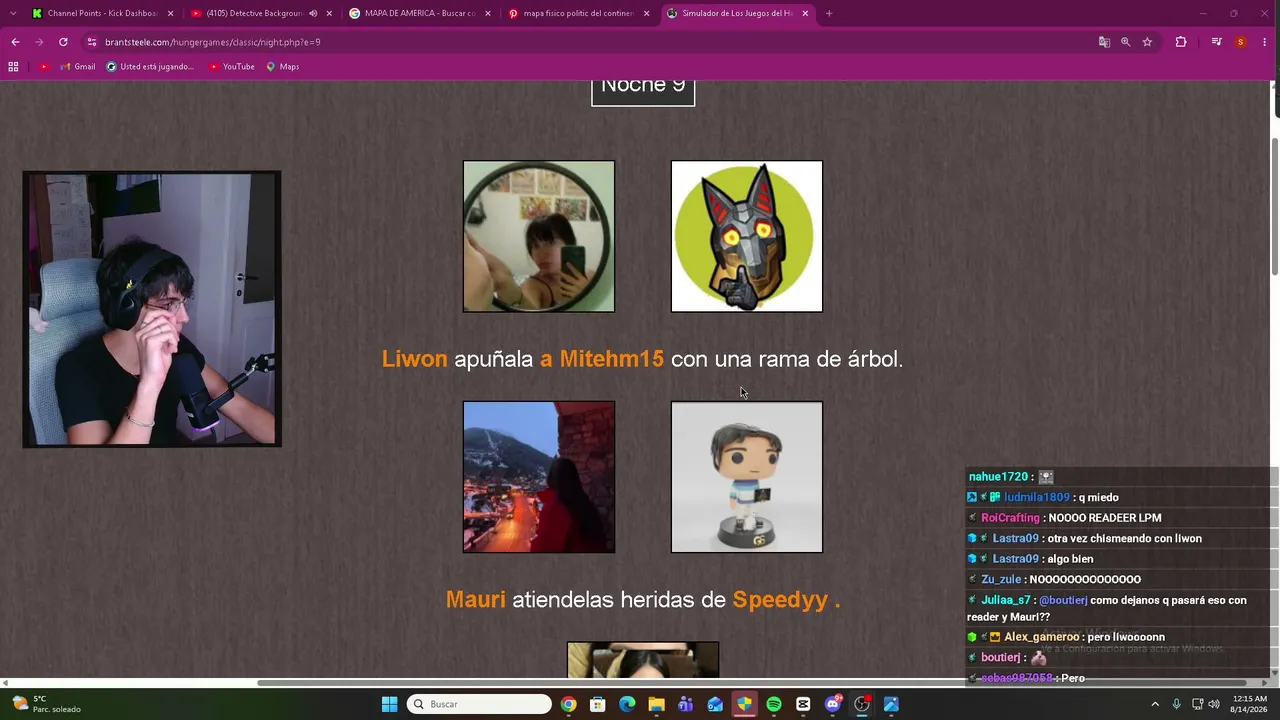This screenshot has height=720, width=1280.
Task: Click the page's vertical scrollbar
Action: coord(1274,205)
